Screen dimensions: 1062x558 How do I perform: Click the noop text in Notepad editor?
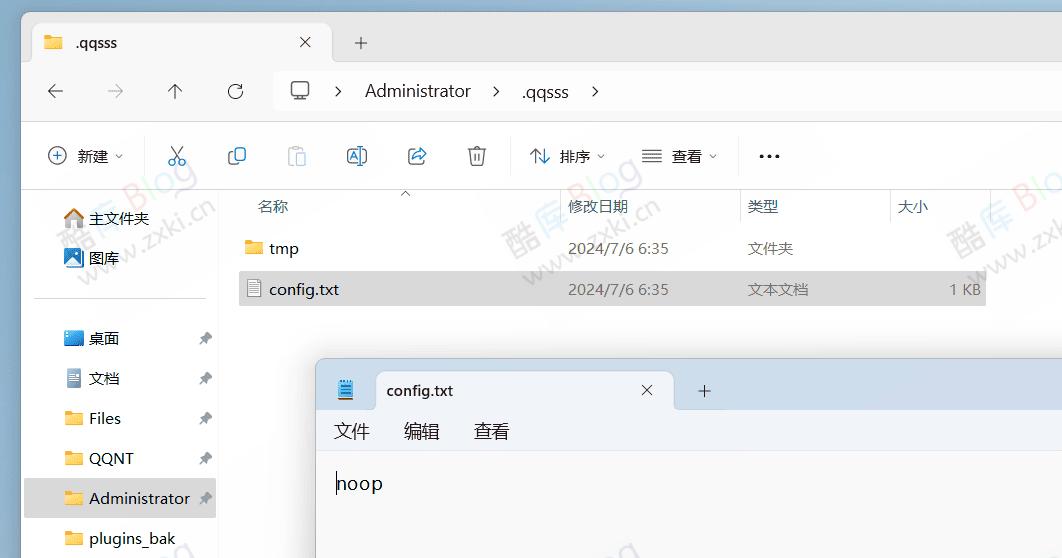(x=360, y=484)
